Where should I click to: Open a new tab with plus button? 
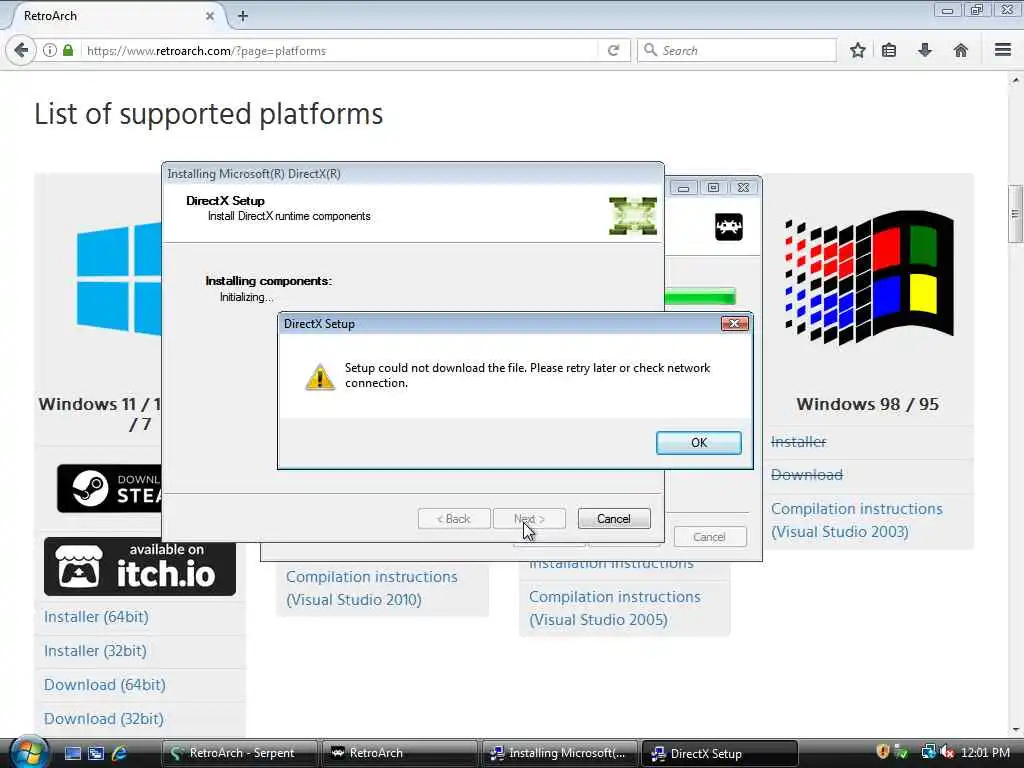243,16
